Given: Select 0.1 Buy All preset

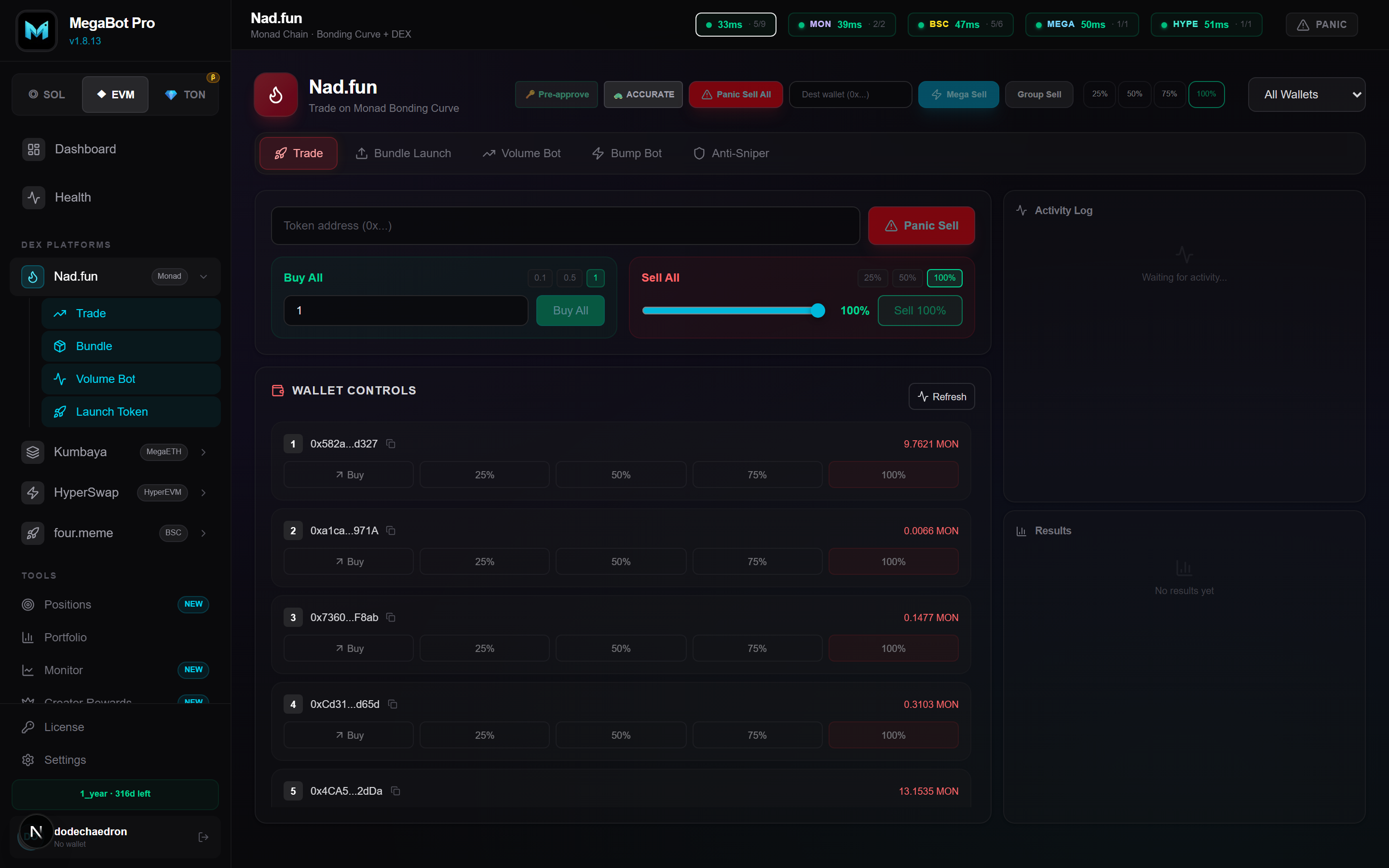Looking at the screenshot, I should point(540,278).
